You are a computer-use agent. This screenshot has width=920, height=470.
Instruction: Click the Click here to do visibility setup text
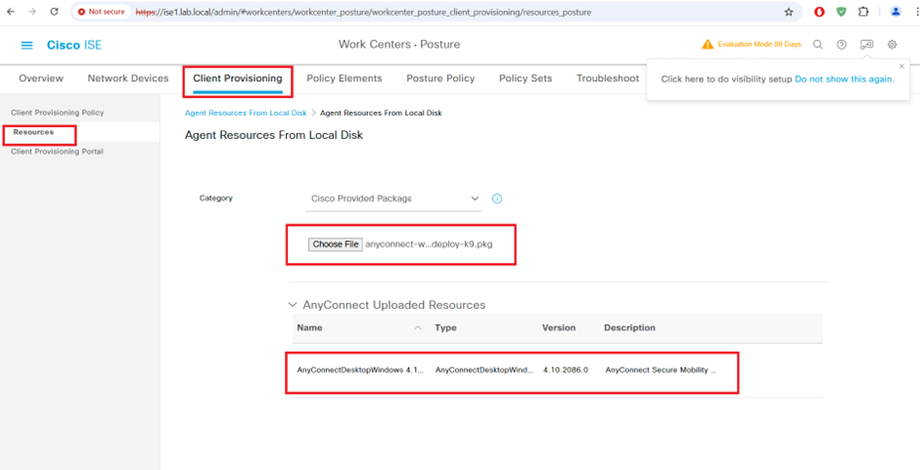pos(726,79)
